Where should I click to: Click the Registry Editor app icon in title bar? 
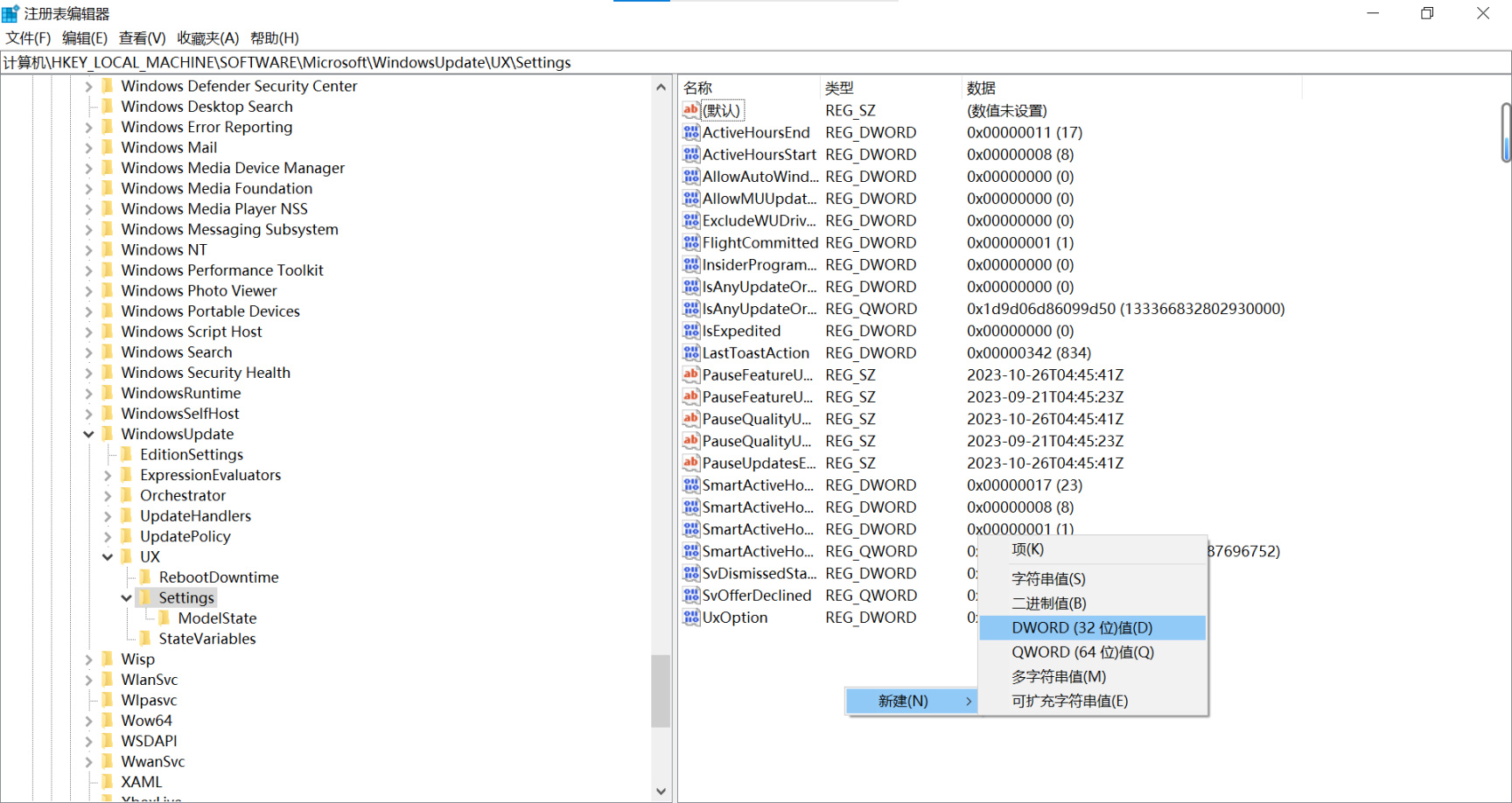pos(10,14)
